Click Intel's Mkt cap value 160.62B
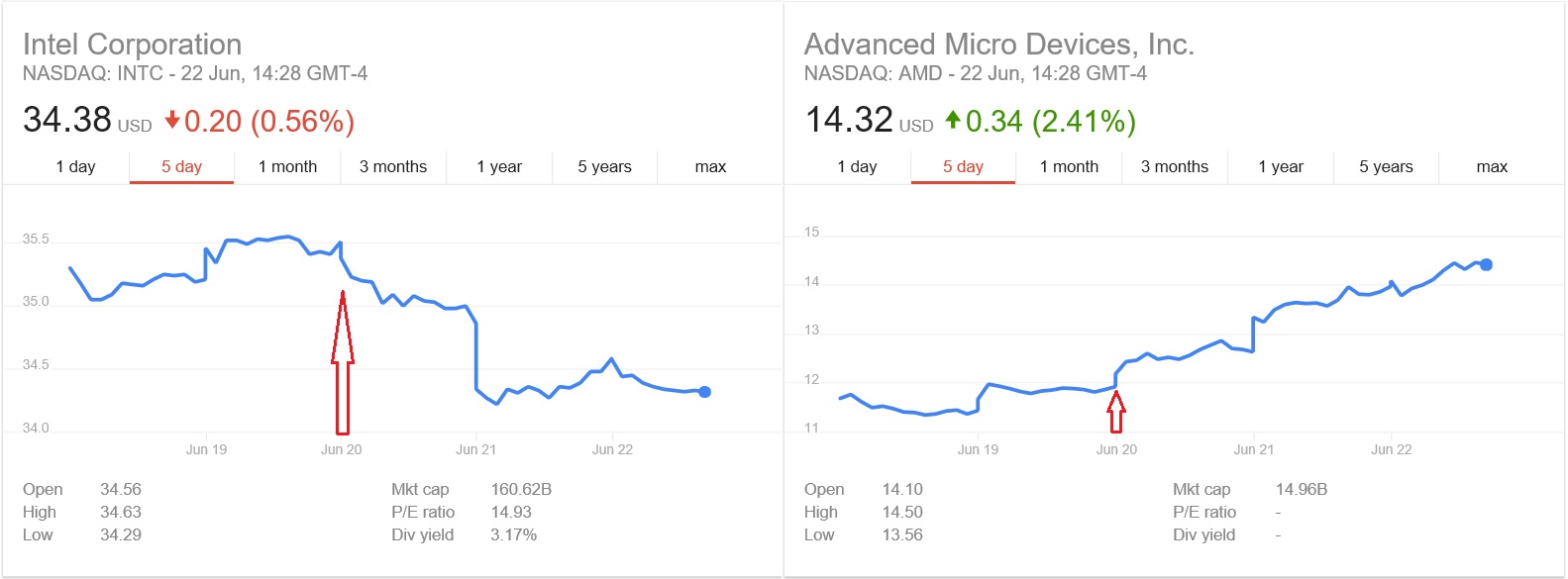Viewport: 1568px width, 579px height. coord(521,489)
